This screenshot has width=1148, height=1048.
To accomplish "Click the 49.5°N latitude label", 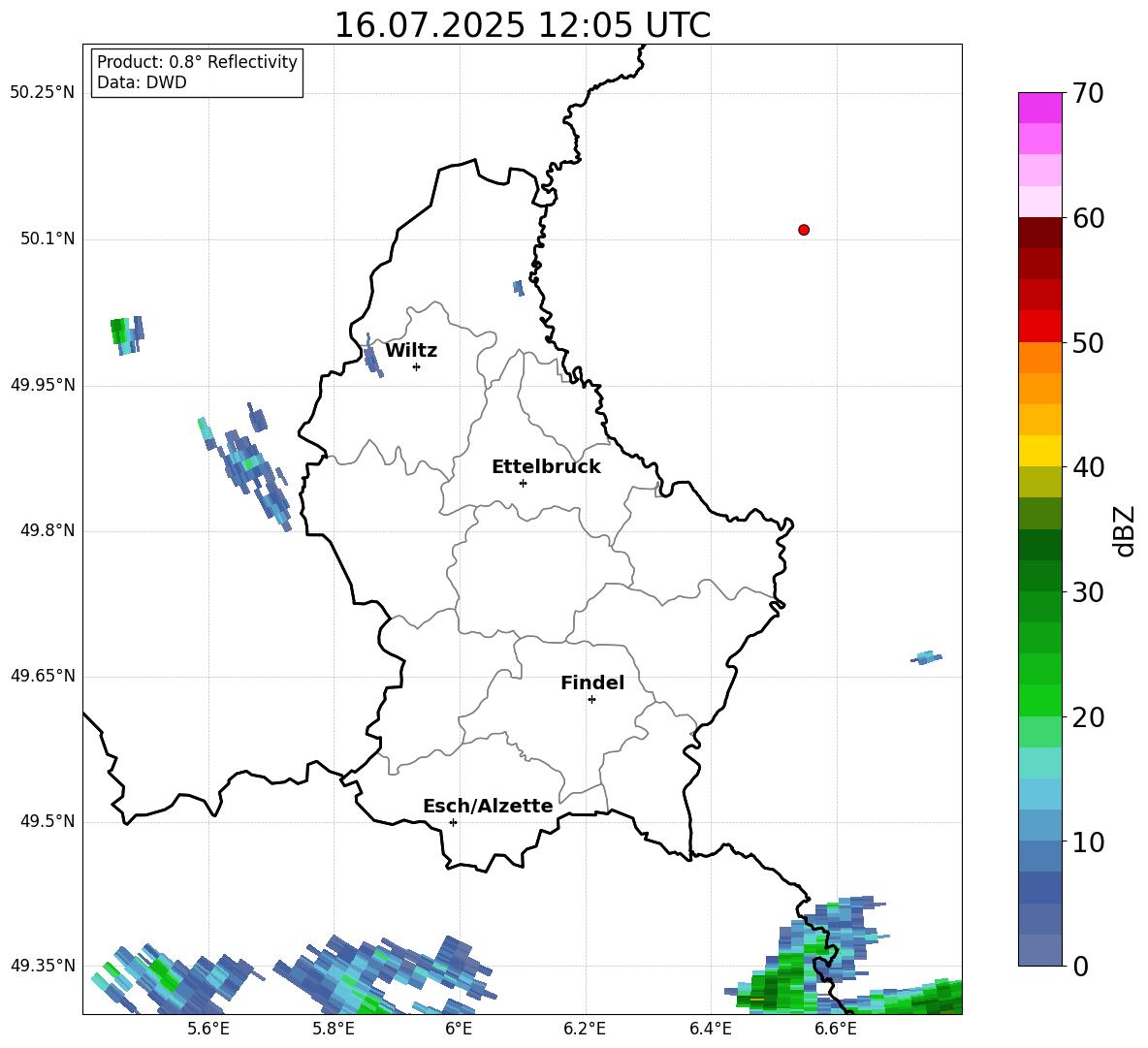I will [48, 821].
